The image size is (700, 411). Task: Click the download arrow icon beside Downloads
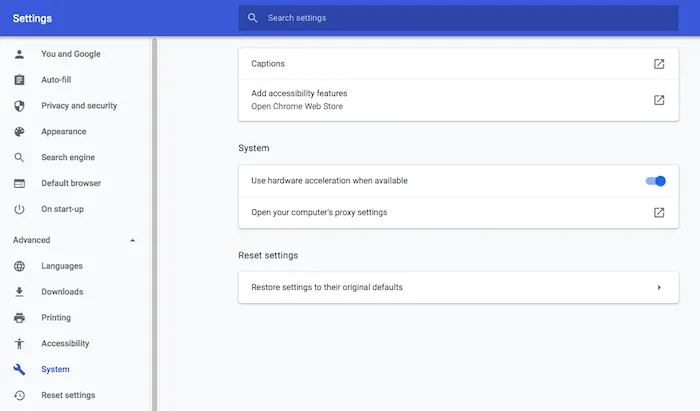pyautogui.click(x=19, y=292)
